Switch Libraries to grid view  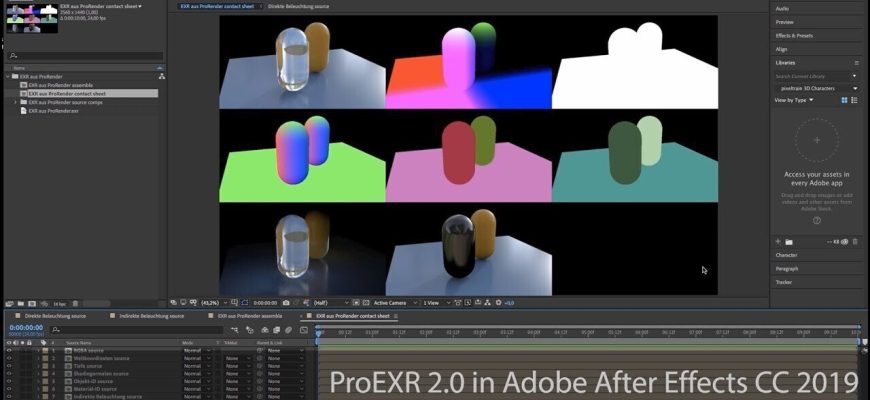(x=844, y=100)
